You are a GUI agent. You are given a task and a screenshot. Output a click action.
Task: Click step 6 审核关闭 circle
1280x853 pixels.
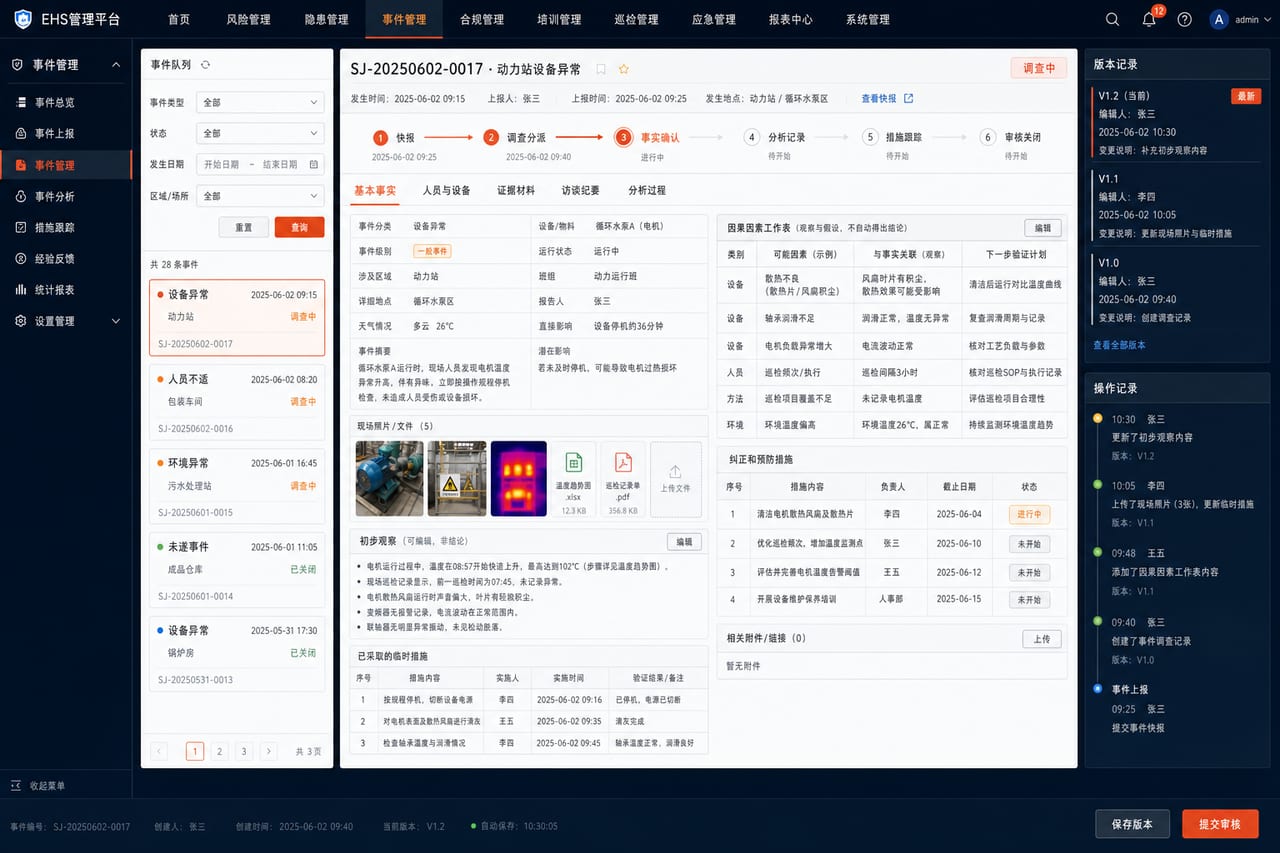pyautogui.click(x=988, y=138)
